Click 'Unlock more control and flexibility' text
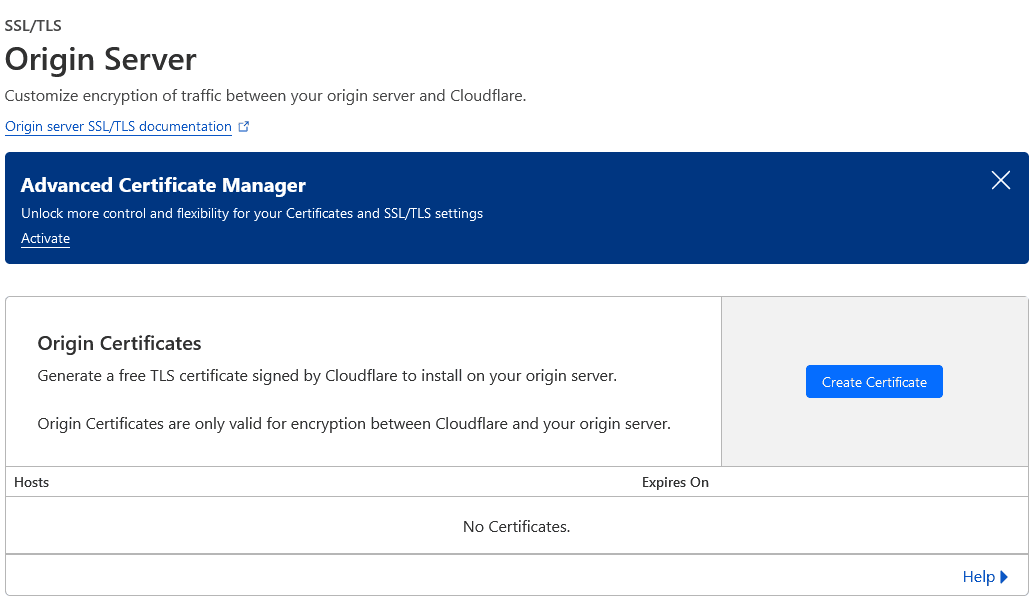Screen dimensions: 1036x604 click(252, 213)
